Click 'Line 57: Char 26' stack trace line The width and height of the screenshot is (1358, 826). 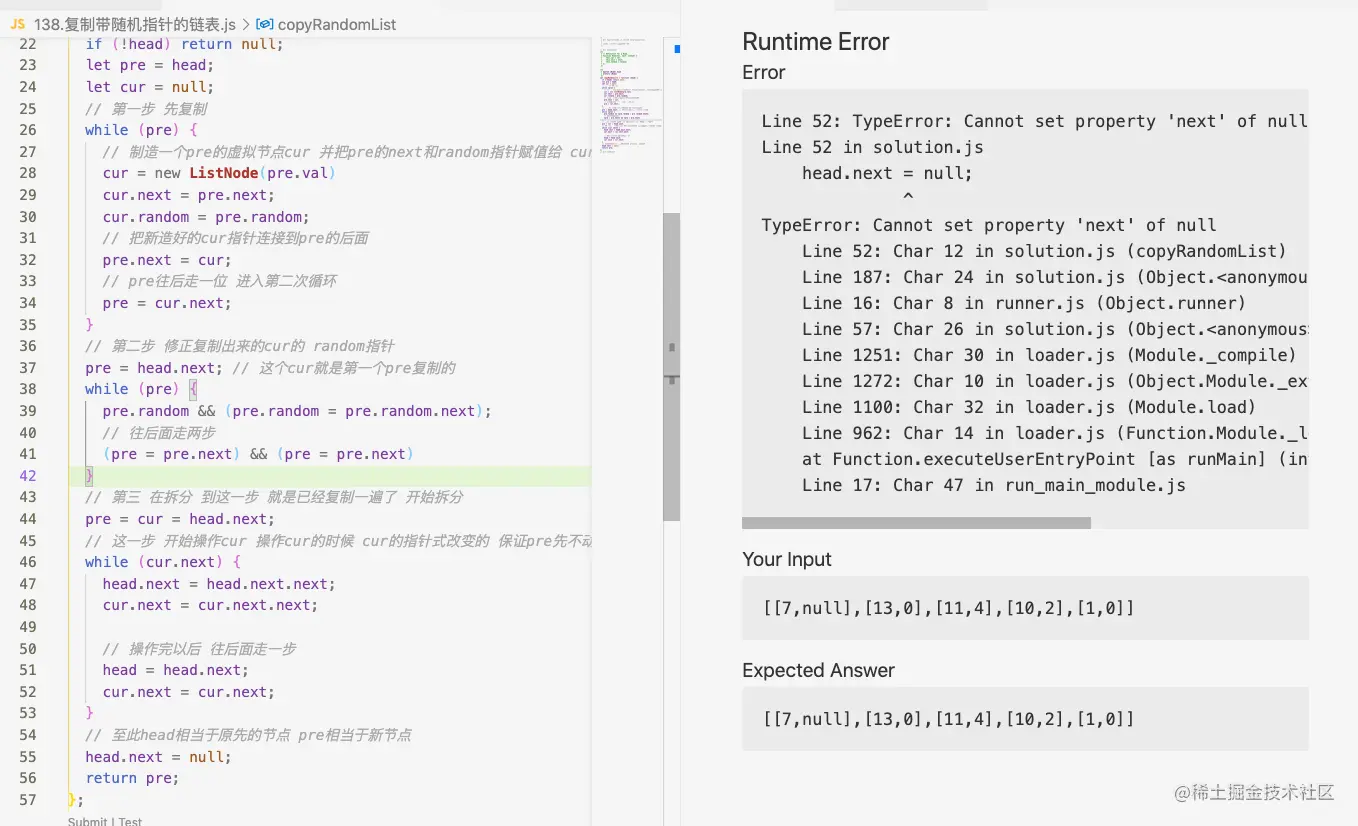[x=1055, y=329]
